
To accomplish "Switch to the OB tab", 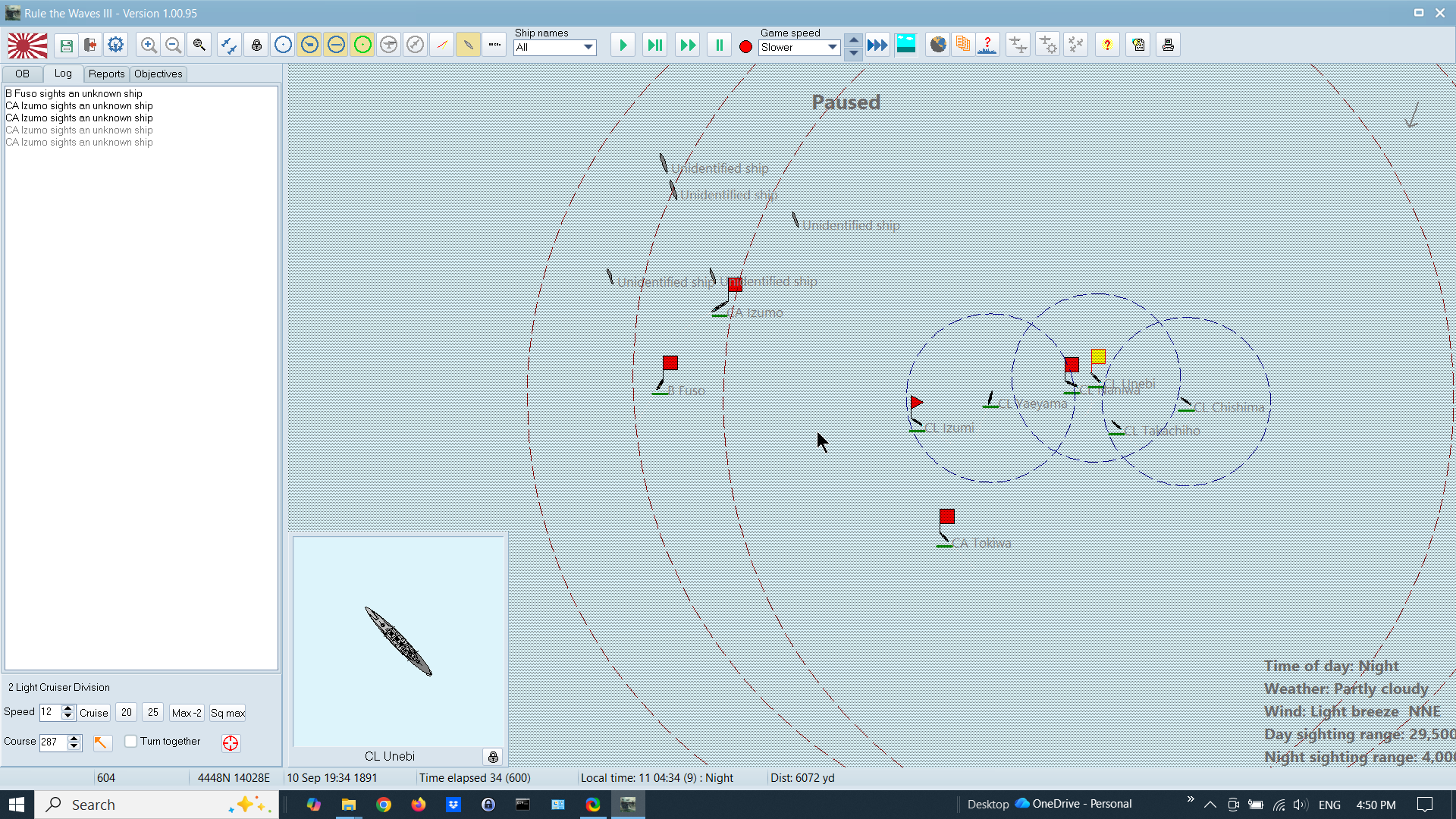I will (22, 74).
